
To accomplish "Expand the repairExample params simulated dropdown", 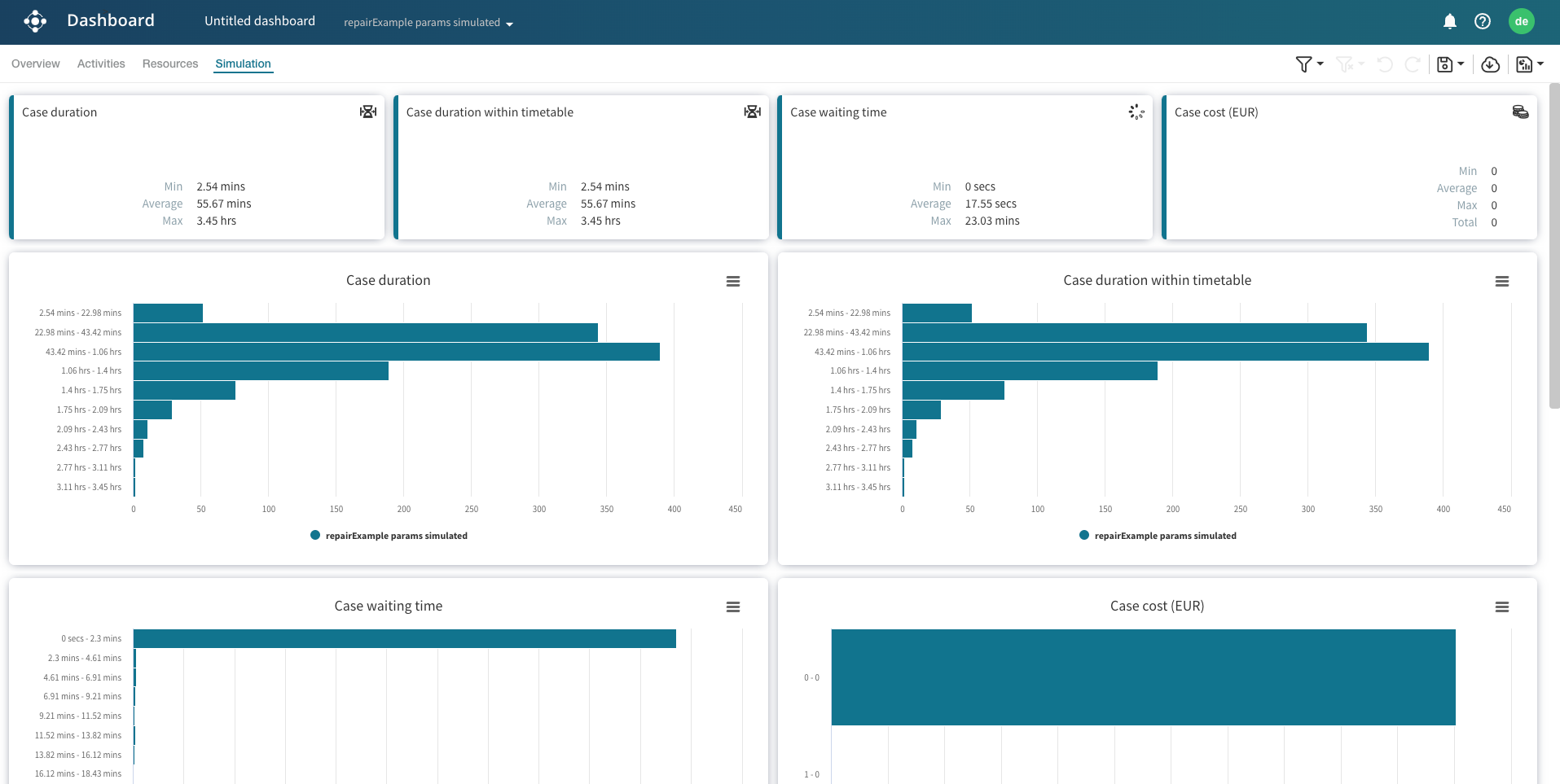I will click(x=428, y=23).
